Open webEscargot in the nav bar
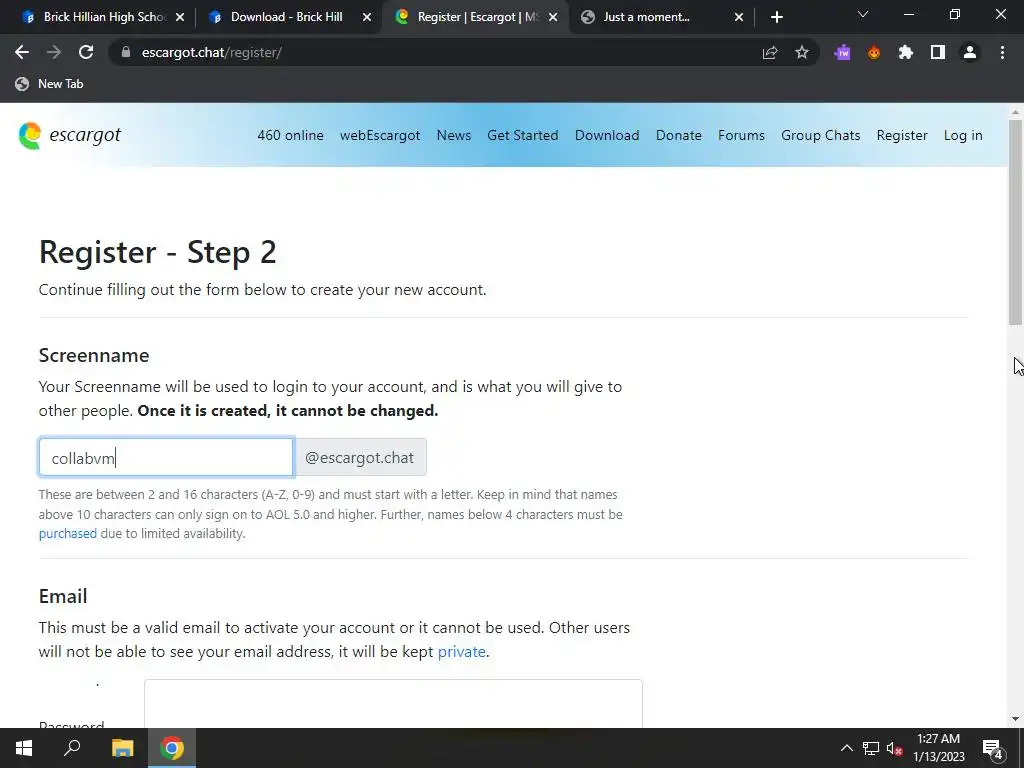The width and height of the screenshot is (1024, 768). [x=380, y=135]
